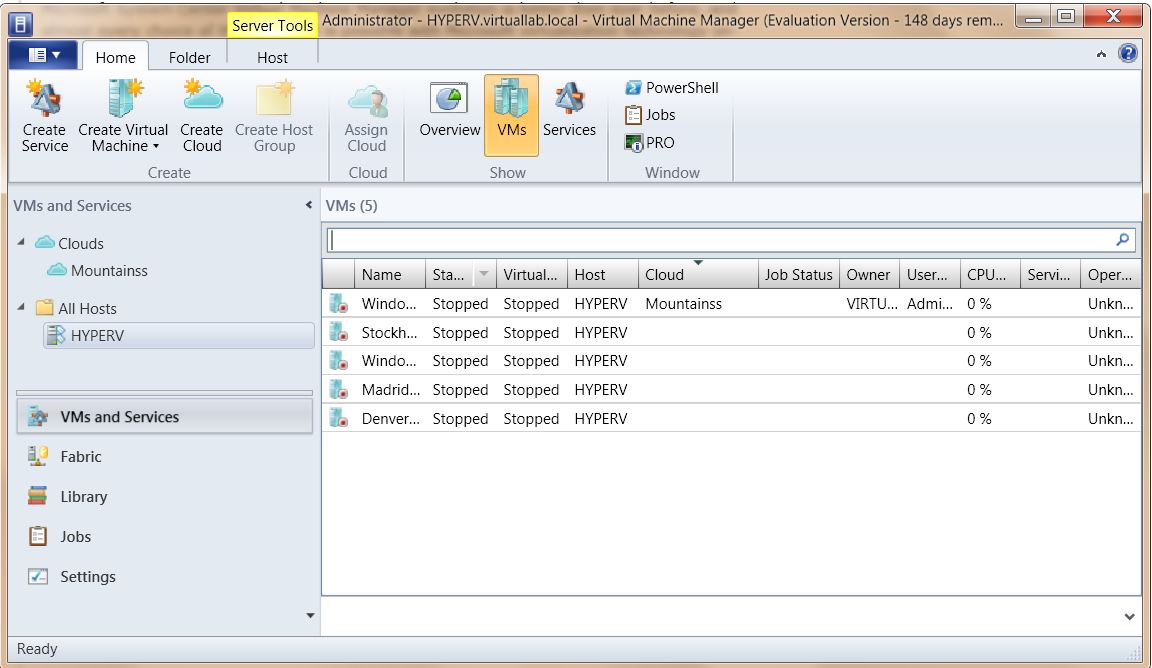The image size is (1152, 668).
Task: Click the search magnifier icon
Action: tap(1123, 240)
